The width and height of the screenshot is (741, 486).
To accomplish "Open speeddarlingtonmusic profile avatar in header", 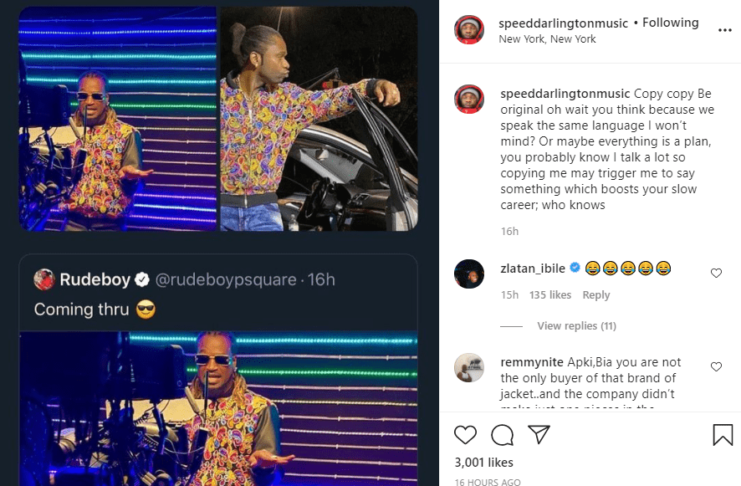I will 469,30.
